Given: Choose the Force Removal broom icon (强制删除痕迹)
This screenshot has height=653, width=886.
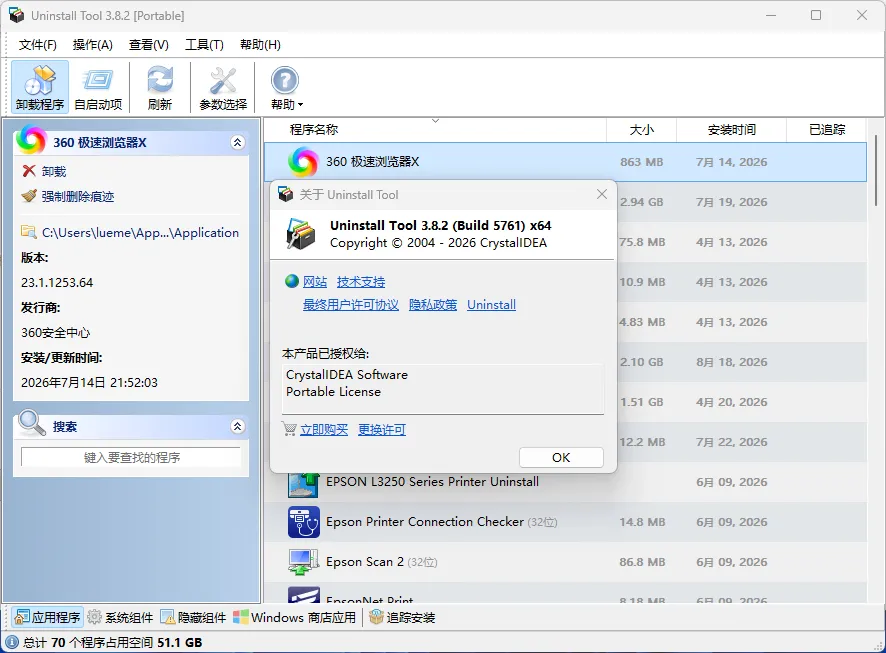Looking at the screenshot, I should coord(29,196).
